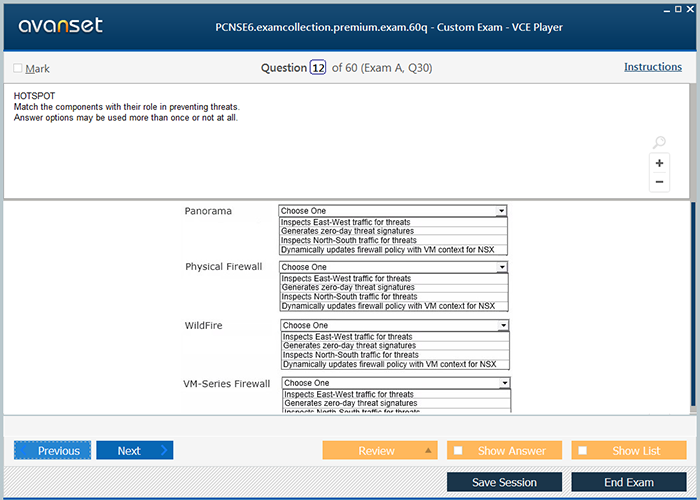This screenshot has height=500, width=700.
Task: Maximize the VCE Player window
Action: point(677,8)
